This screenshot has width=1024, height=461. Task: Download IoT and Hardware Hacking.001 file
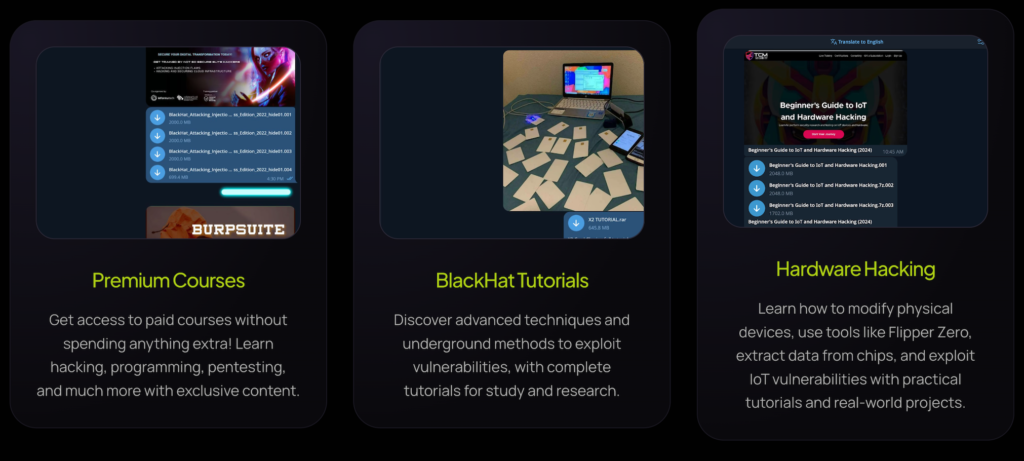pos(756,168)
